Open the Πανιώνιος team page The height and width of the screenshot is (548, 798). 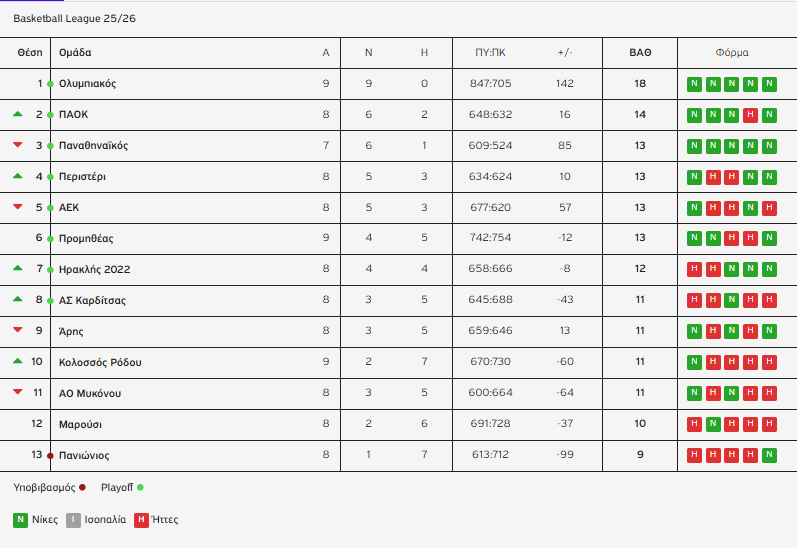(x=84, y=455)
